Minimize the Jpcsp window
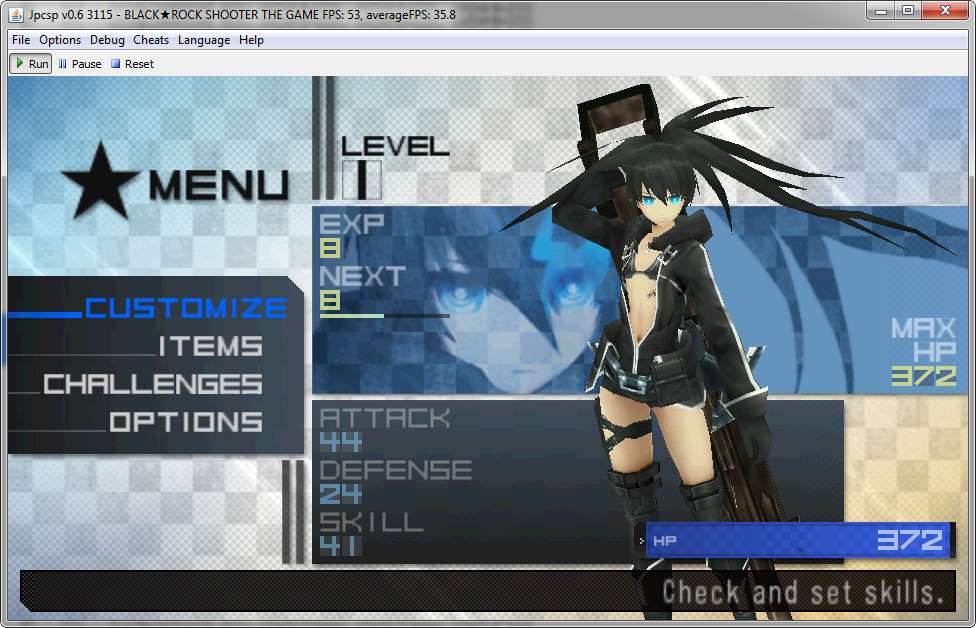 coord(881,11)
